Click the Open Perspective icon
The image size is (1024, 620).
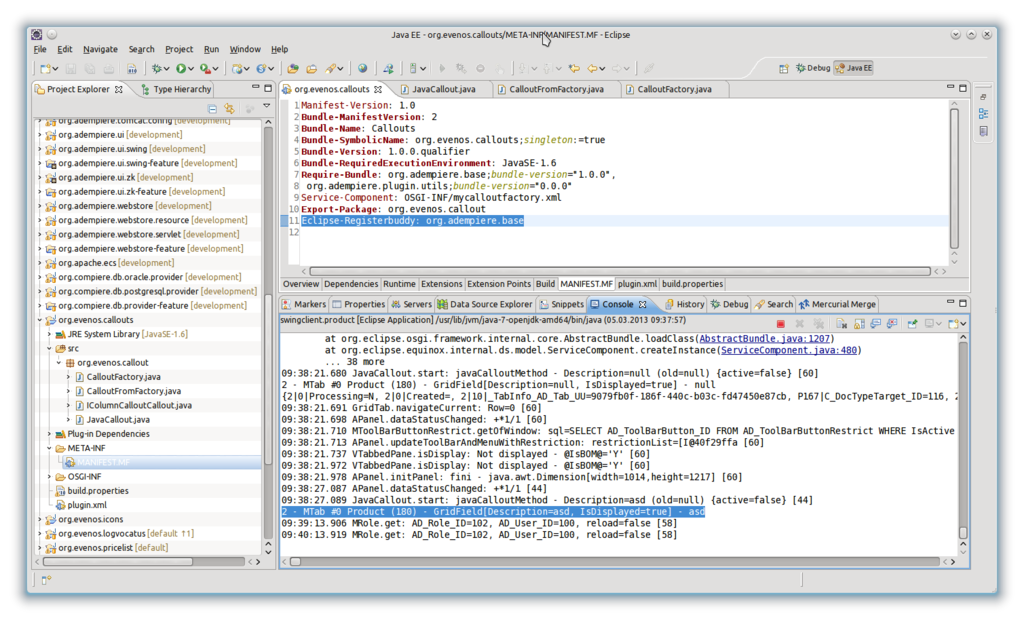coord(785,68)
